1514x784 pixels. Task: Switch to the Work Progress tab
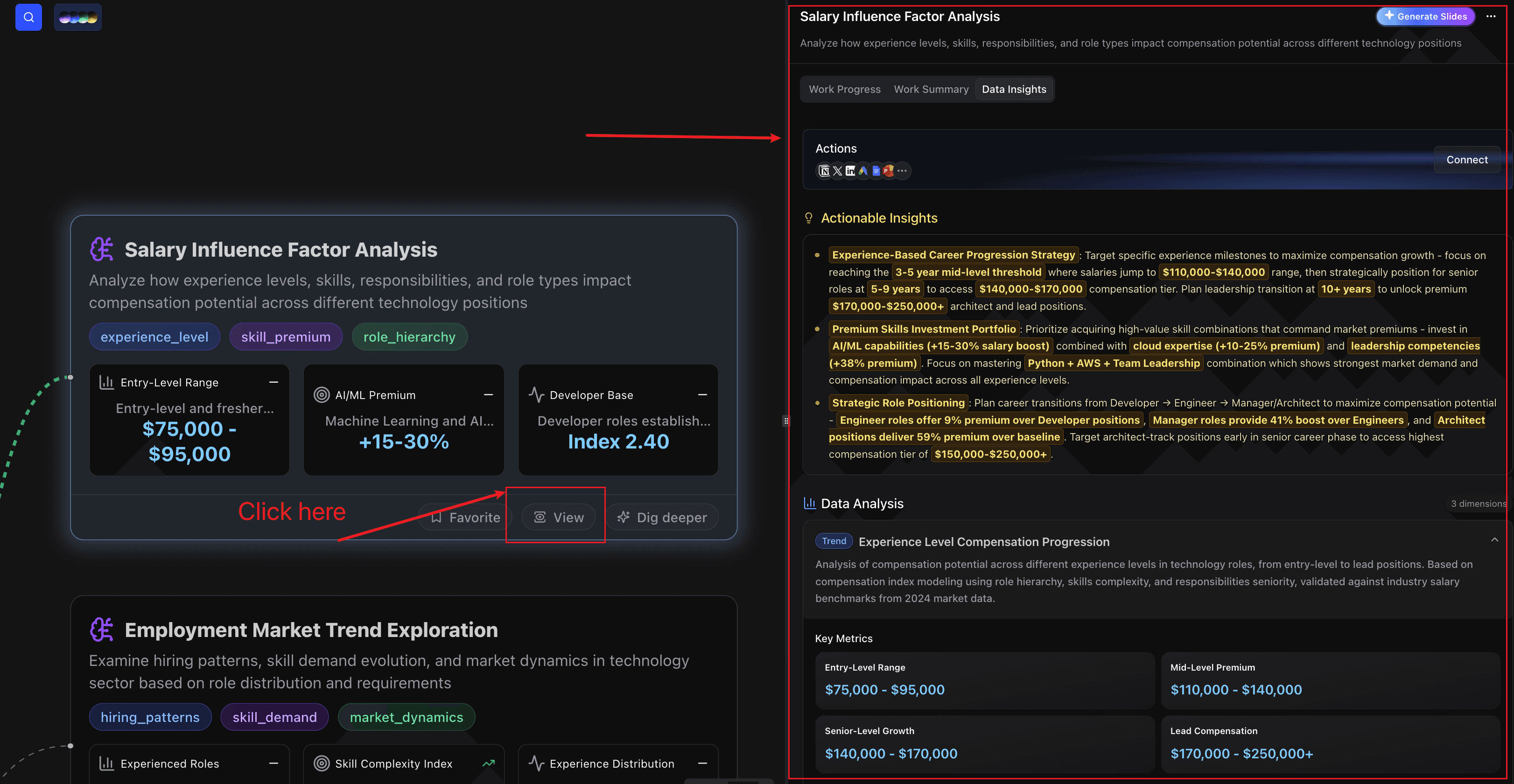click(845, 89)
